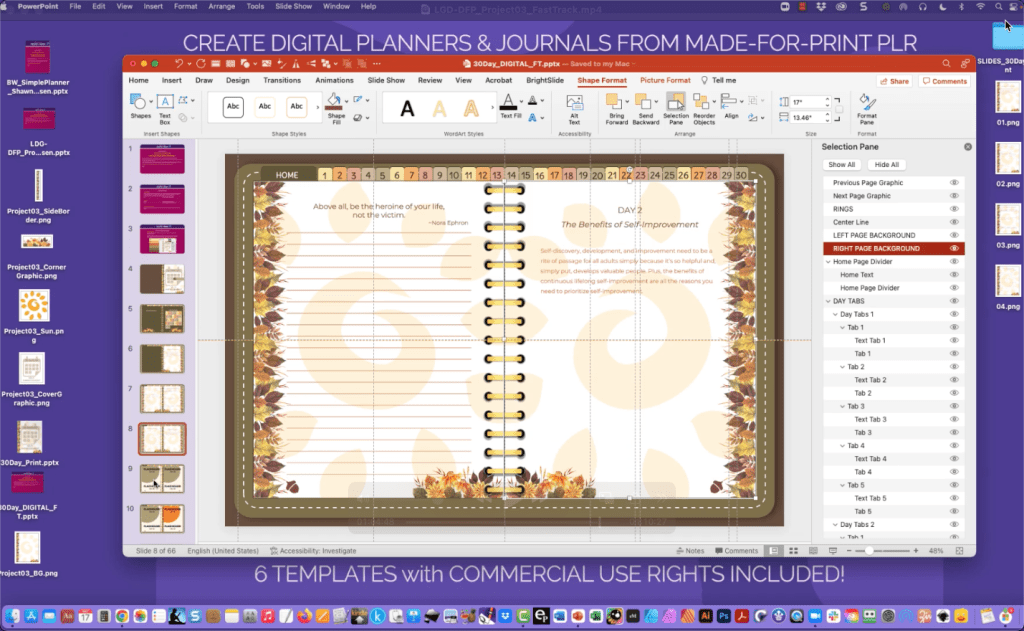Image resolution: width=1024 pixels, height=631 pixels.
Task: Collapse the DAY TABS group
Action: click(x=830, y=300)
